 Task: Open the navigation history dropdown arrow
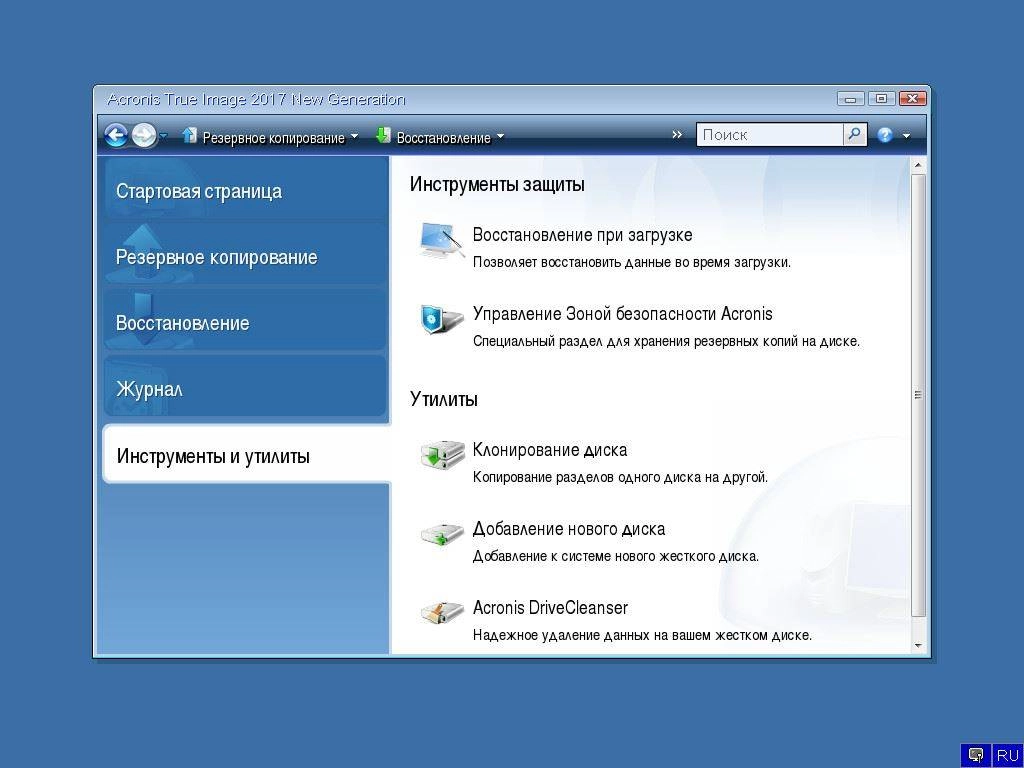click(x=163, y=136)
